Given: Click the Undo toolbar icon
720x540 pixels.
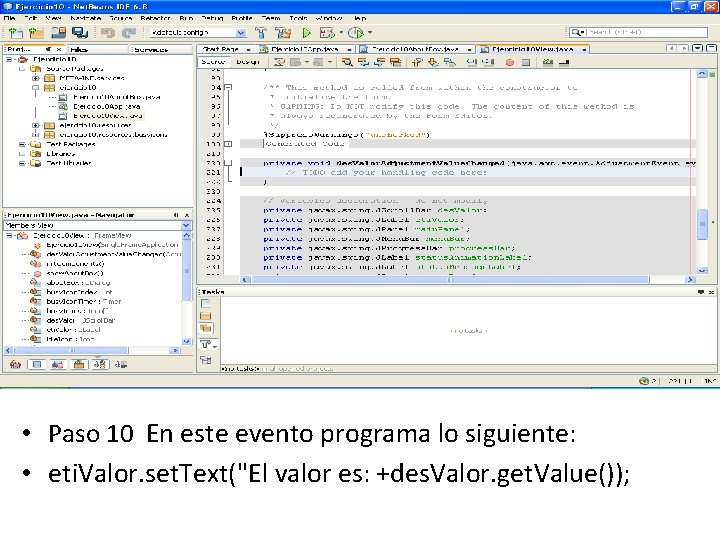Looking at the screenshot, I should (x=107, y=33).
